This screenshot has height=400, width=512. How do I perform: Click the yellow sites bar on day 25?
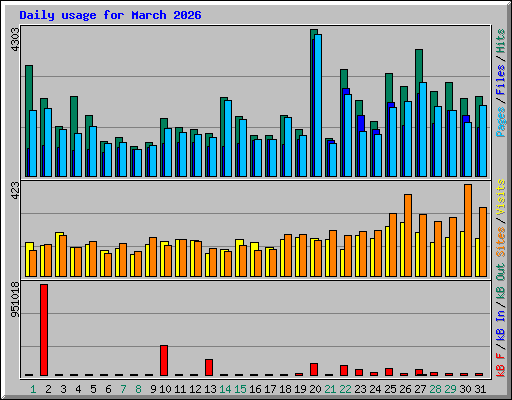[x=387, y=251]
